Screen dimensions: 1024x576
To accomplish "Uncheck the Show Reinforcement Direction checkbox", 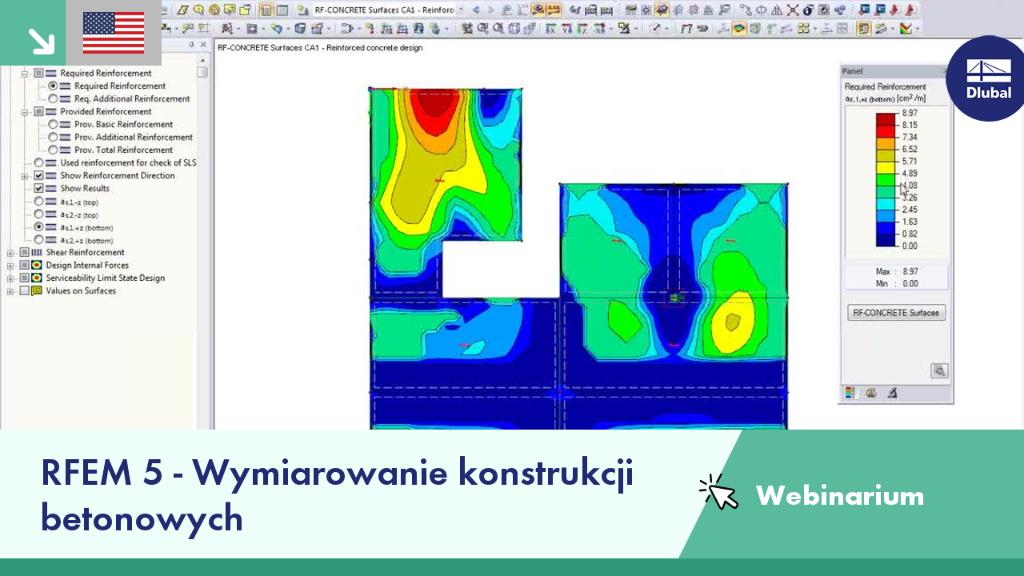I will click(39, 176).
